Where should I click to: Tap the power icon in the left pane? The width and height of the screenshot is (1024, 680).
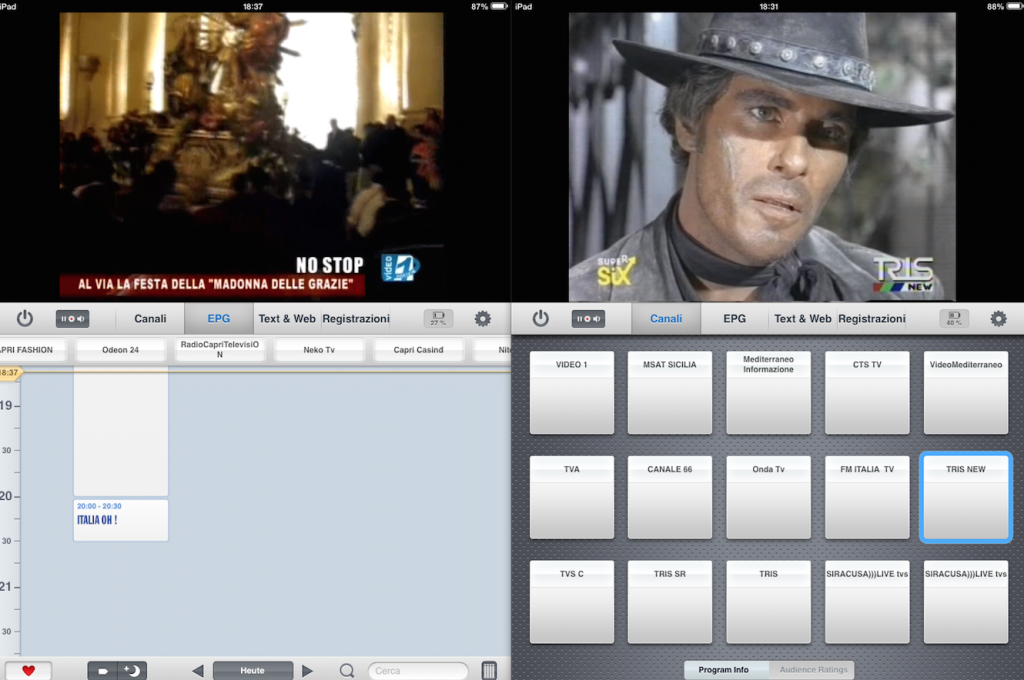click(x=25, y=319)
